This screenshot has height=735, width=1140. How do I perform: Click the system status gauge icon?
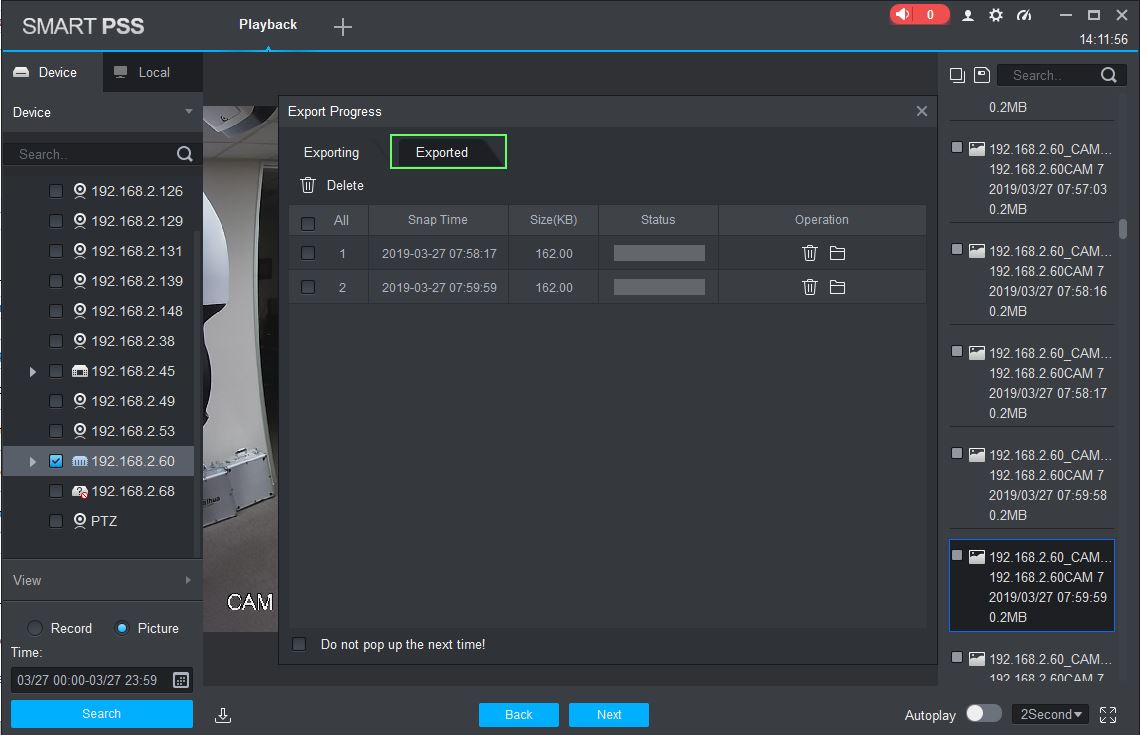tap(1024, 15)
